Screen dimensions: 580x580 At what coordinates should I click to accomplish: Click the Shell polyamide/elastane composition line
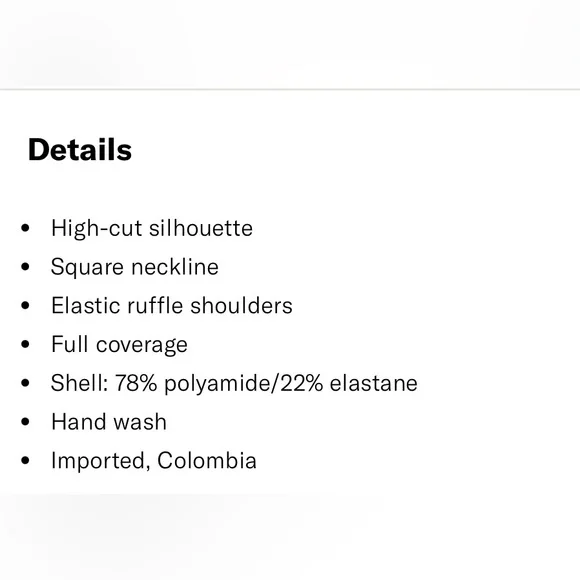tap(235, 383)
